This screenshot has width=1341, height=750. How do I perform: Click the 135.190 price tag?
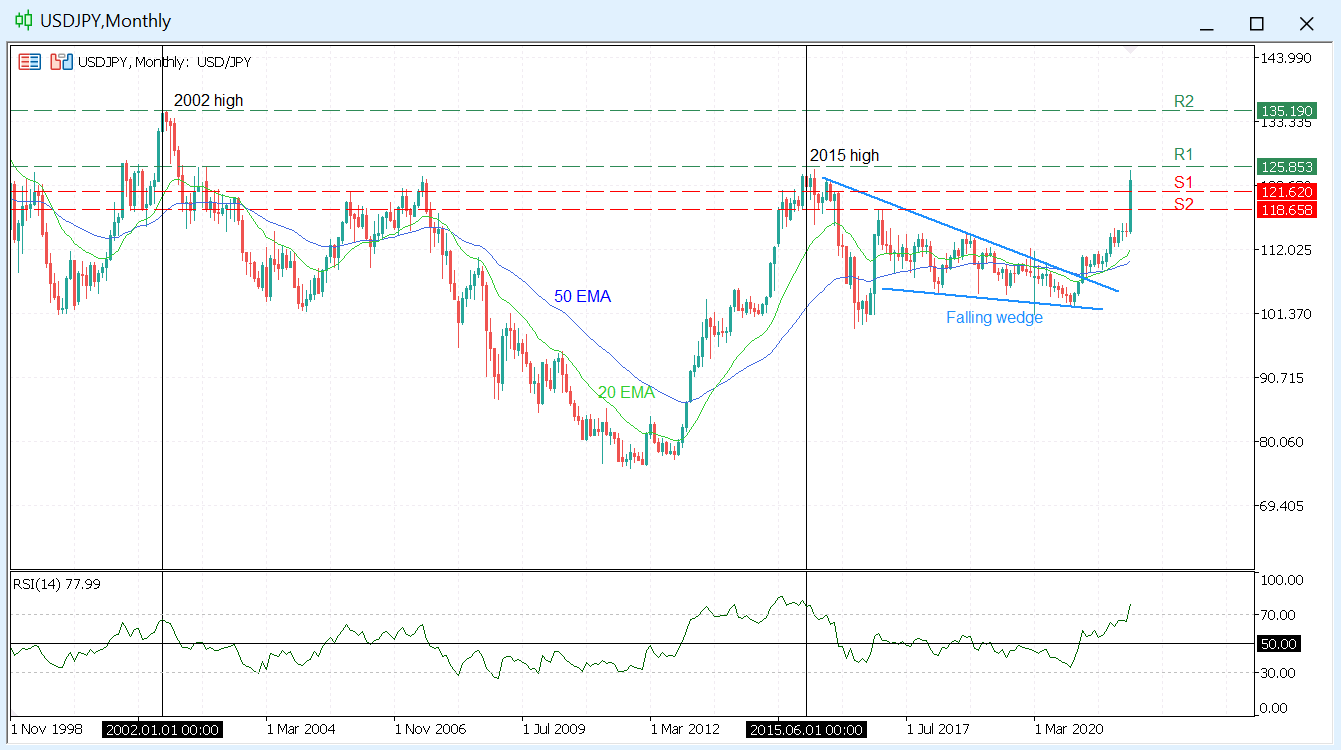tap(1287, 110)
